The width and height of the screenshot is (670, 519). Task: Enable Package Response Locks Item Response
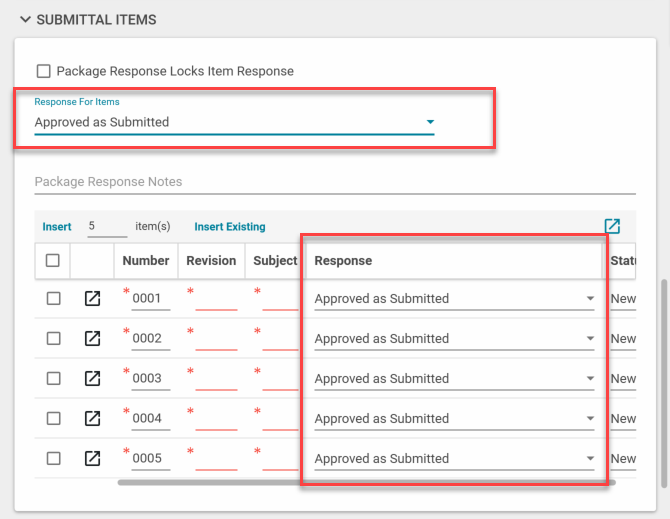(43, 71)
